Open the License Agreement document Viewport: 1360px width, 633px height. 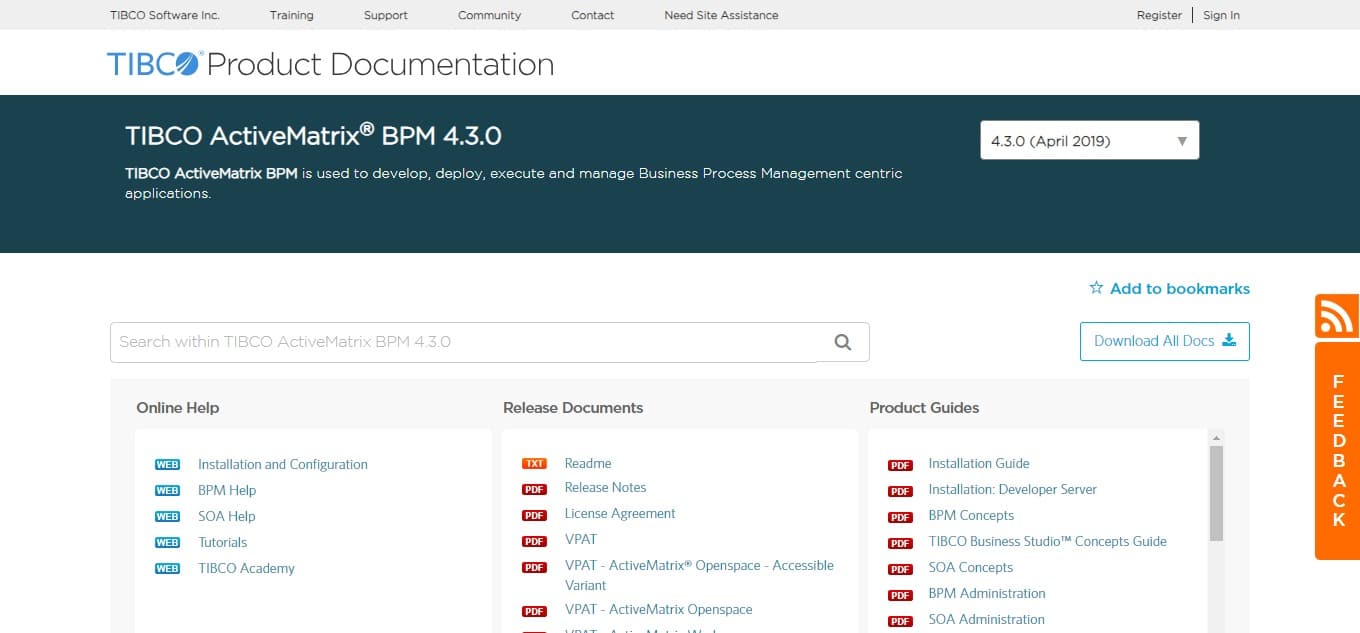tap(620, 513)
